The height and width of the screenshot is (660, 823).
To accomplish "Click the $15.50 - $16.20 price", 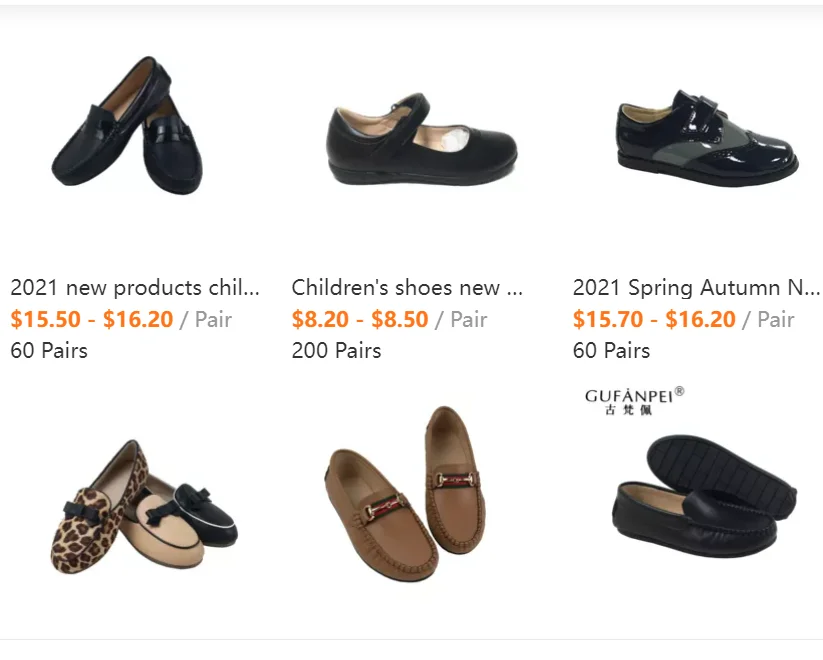I will tap(91, 320).
